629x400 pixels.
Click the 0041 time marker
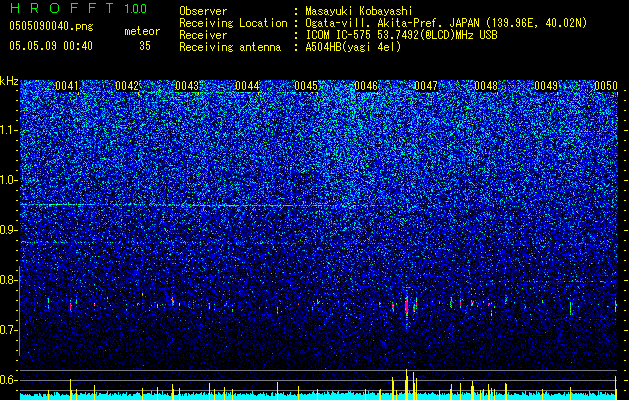pyautogui.click(x=67, y=86)
